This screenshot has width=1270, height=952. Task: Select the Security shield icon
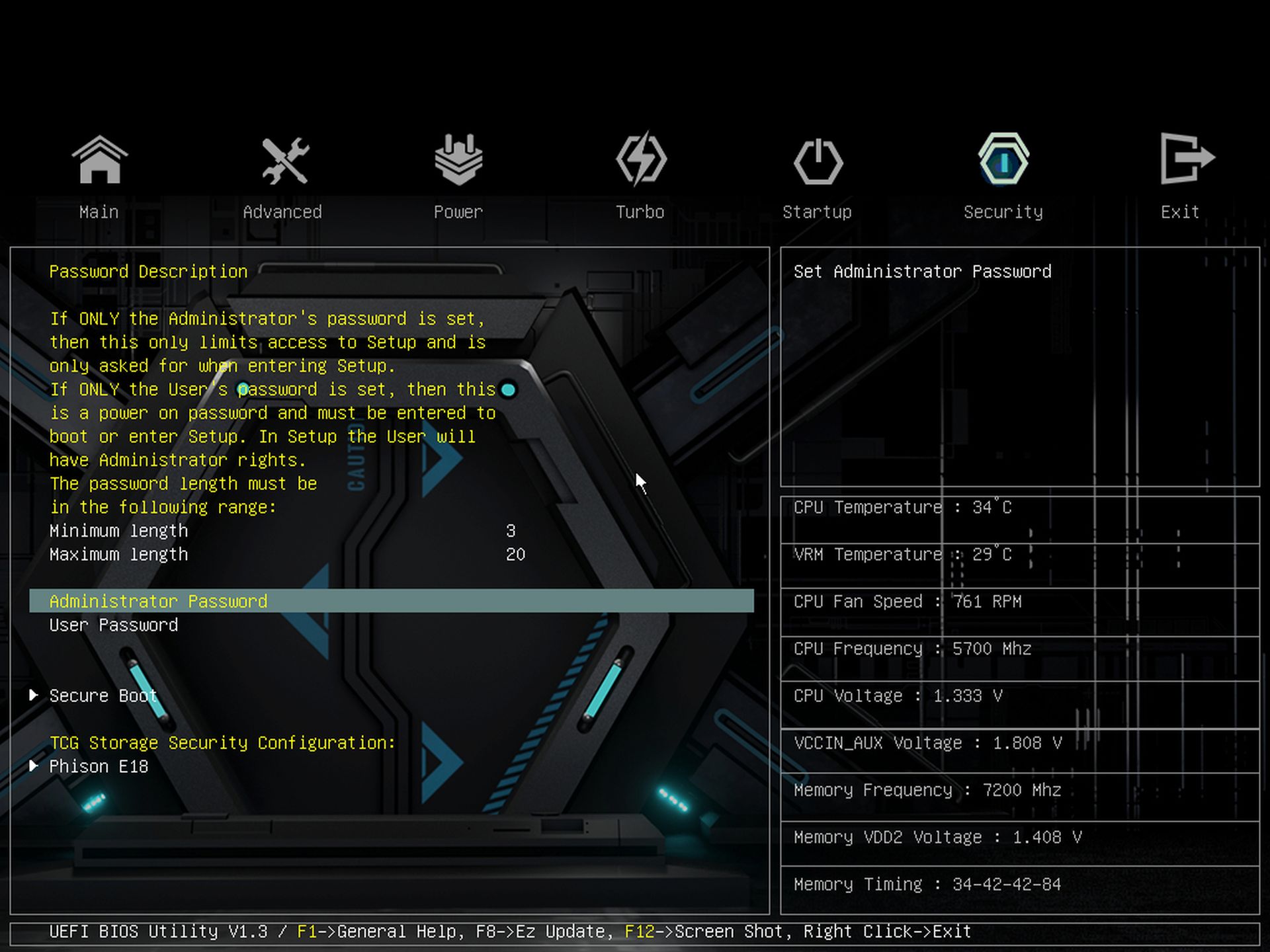click(x=1003, y=160)
